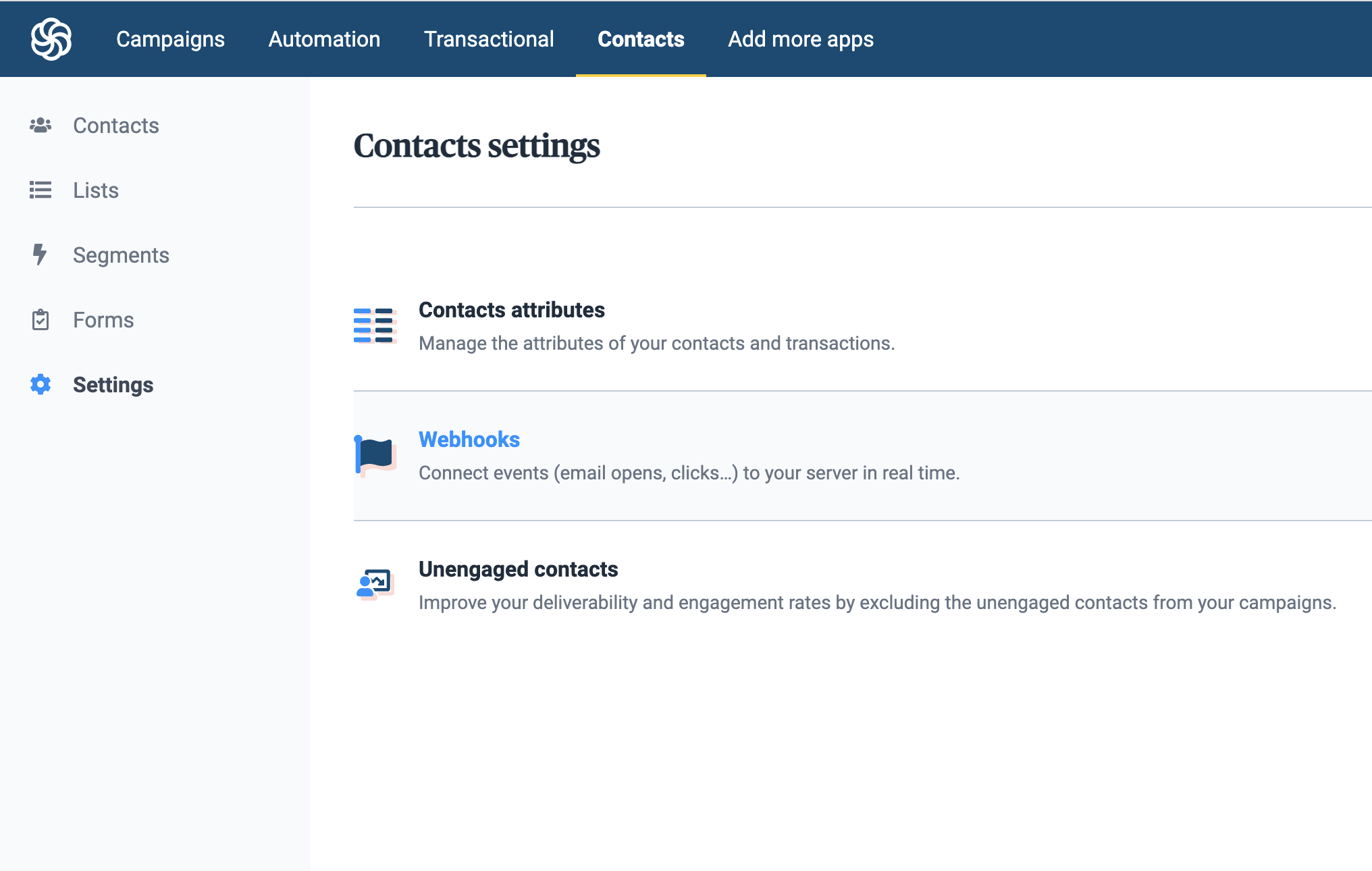The image size is (1372, 871).
Task: Click the Forms clipboard icon
Action: pyautogui.click(x=41, y=320)
